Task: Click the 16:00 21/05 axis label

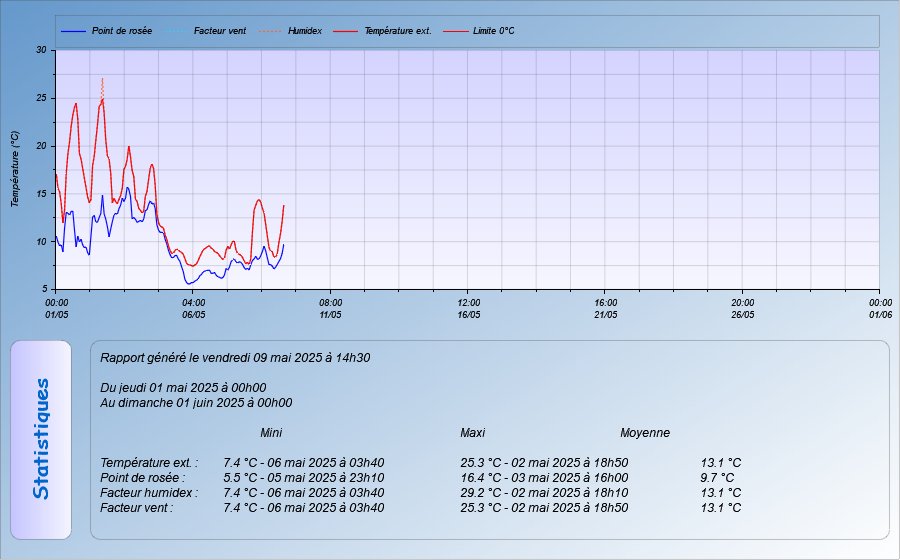Action: coord(606,309)
